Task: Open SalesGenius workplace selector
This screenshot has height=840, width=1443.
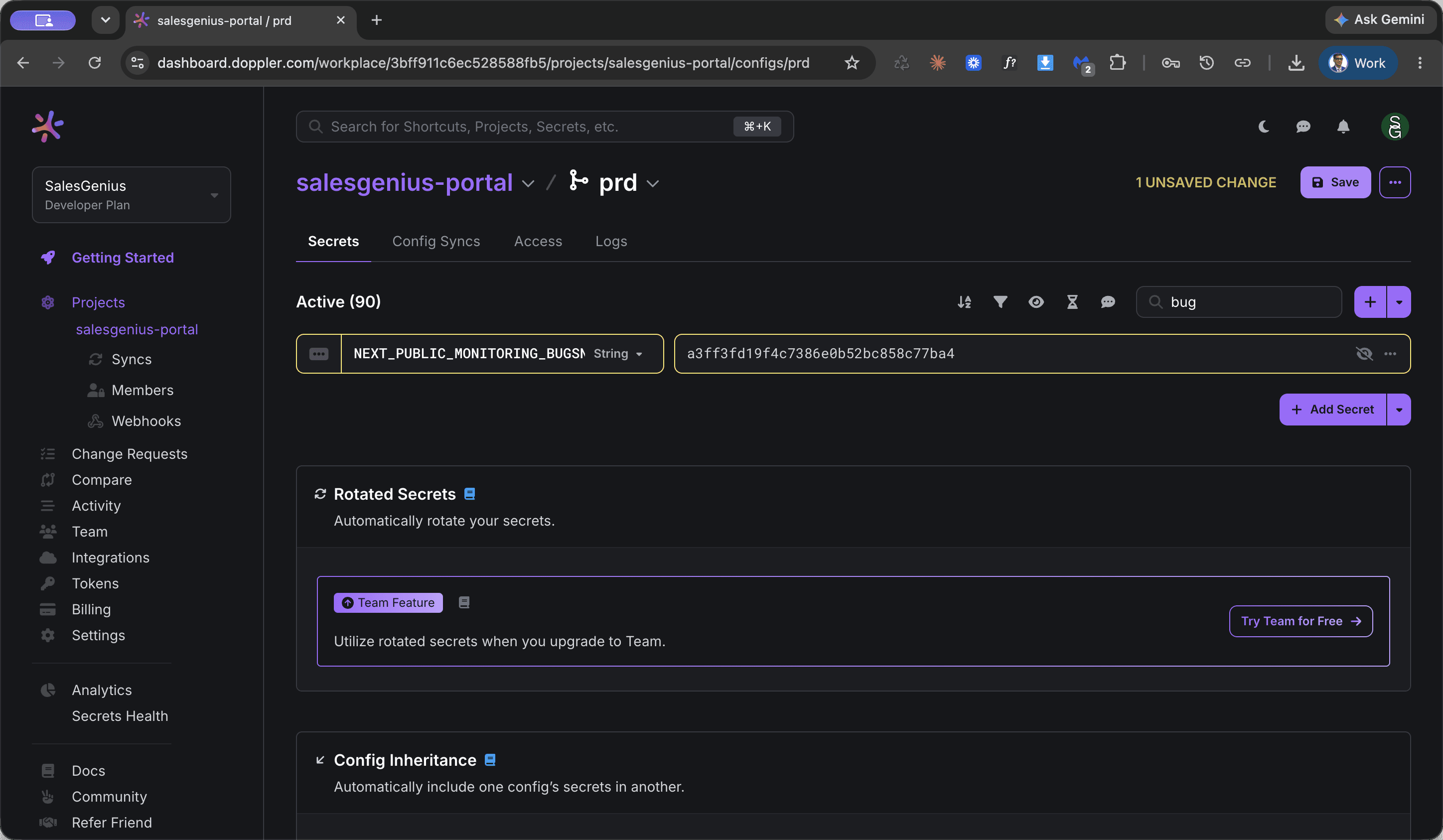Action: tap(131, 195)
